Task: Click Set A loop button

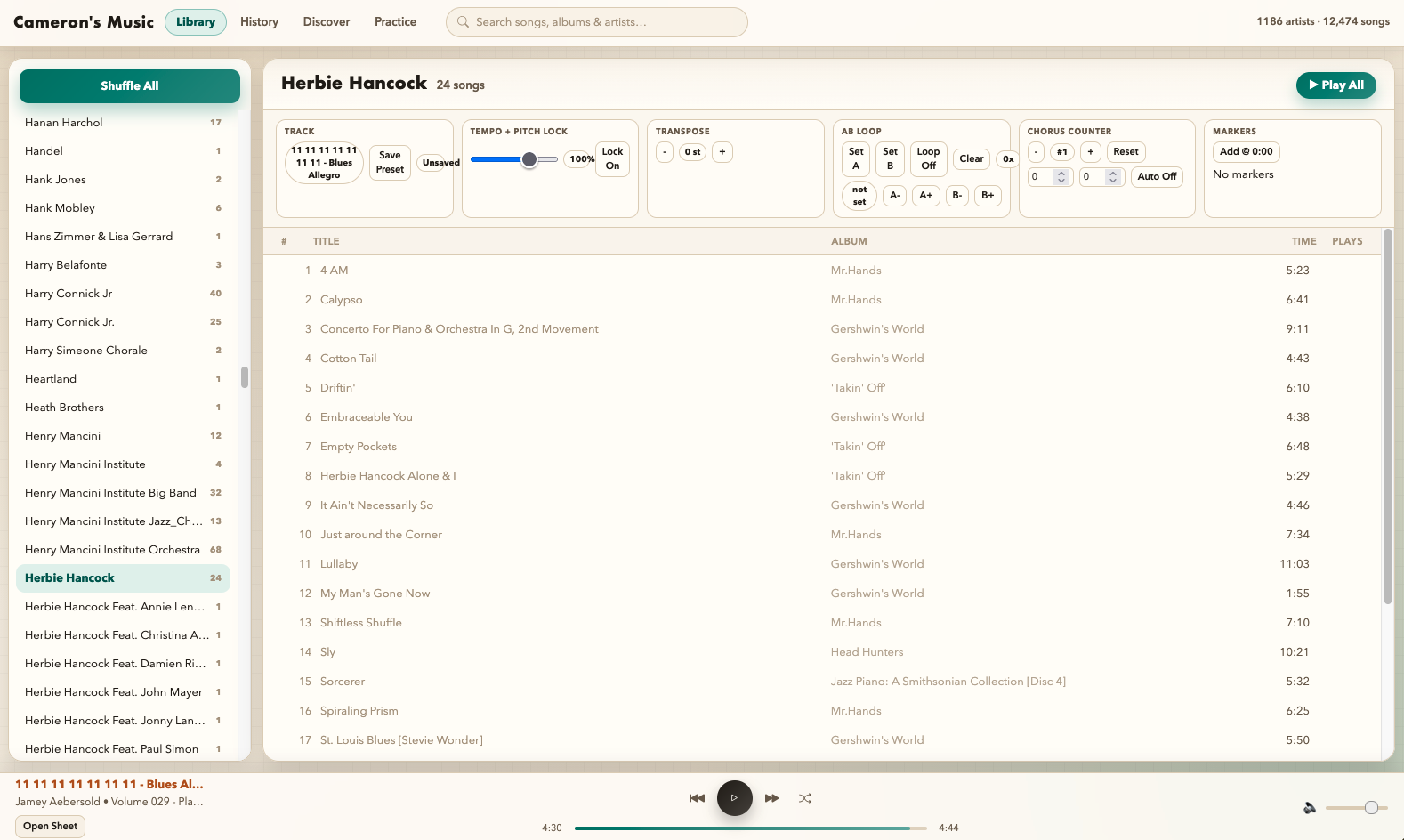Action: click(856, 159)
